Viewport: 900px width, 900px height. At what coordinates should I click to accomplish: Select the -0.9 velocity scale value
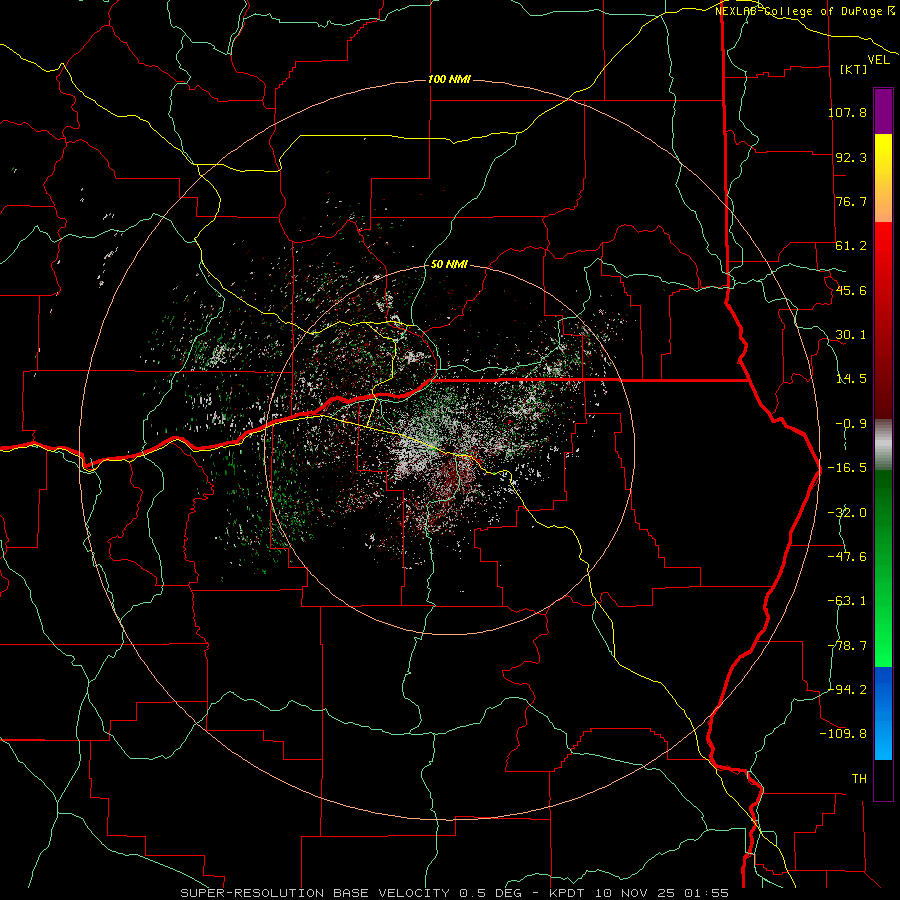(851, 424)
